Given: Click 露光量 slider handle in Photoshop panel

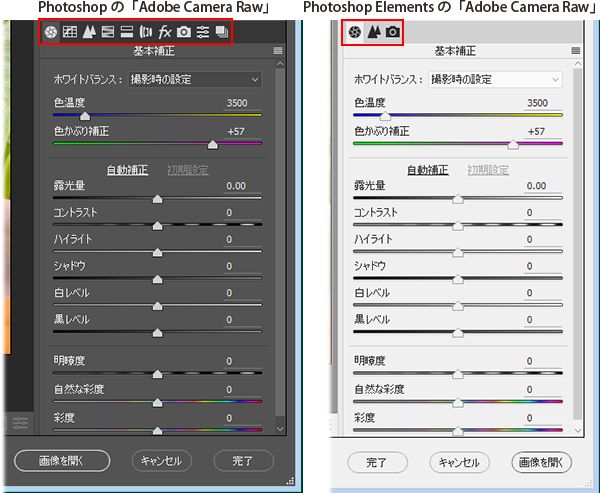Looking at the screenshot, I should 157,199.
